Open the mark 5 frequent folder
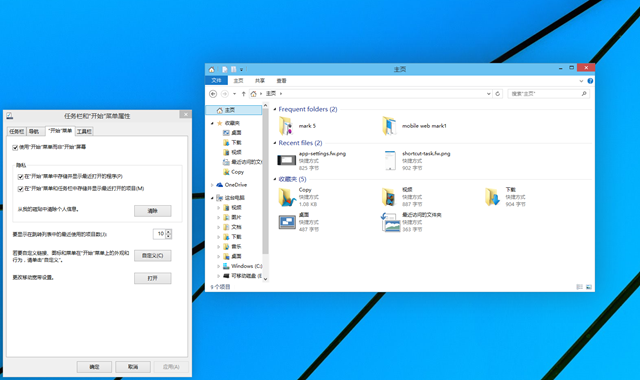Viewport: 640px width, 380px height. pyautogui.click(x=297, y=126)
